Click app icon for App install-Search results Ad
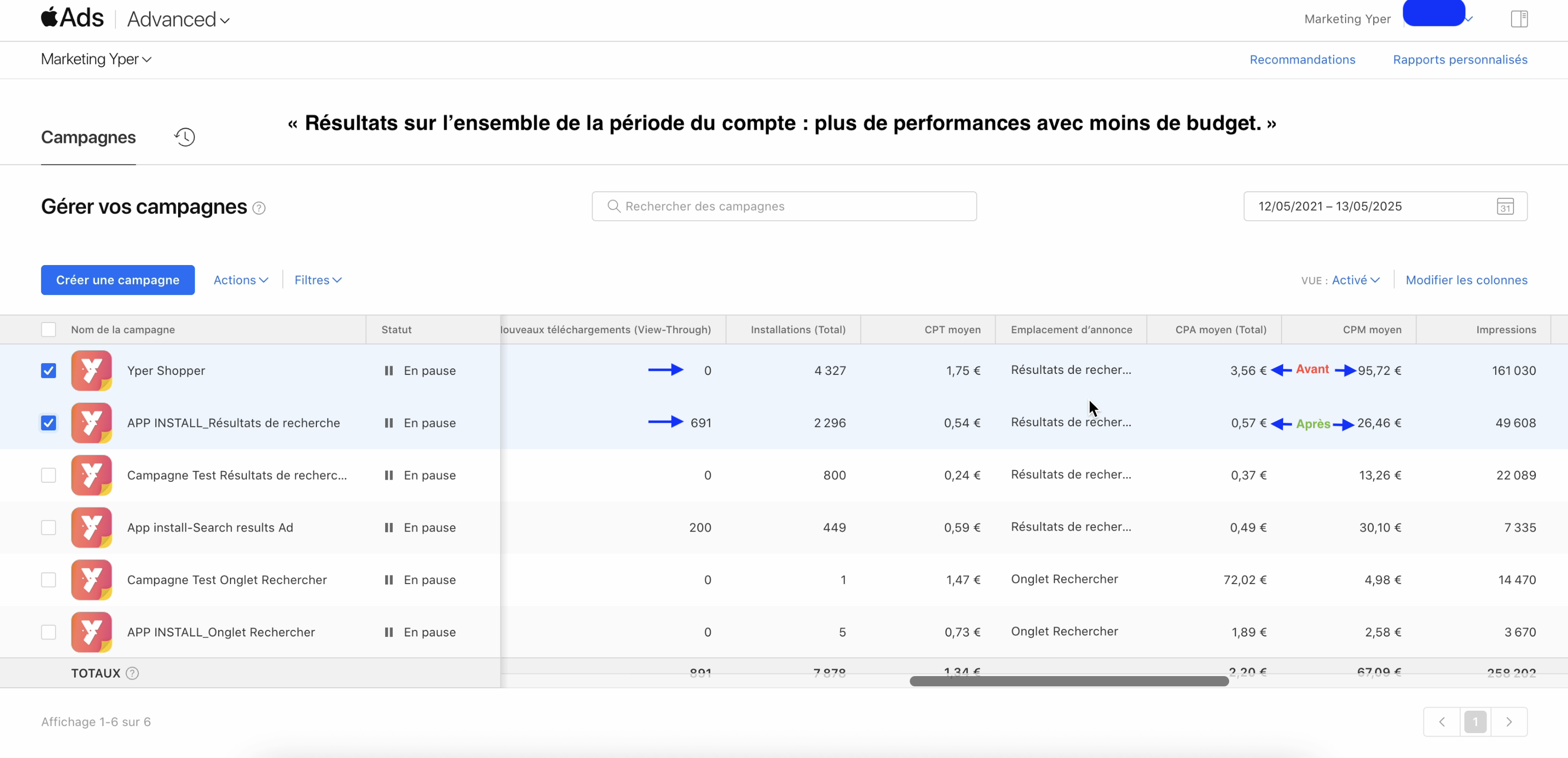The width and height of the screenshot is (1568, 758). pyautogui.click(x=91, y=527)
